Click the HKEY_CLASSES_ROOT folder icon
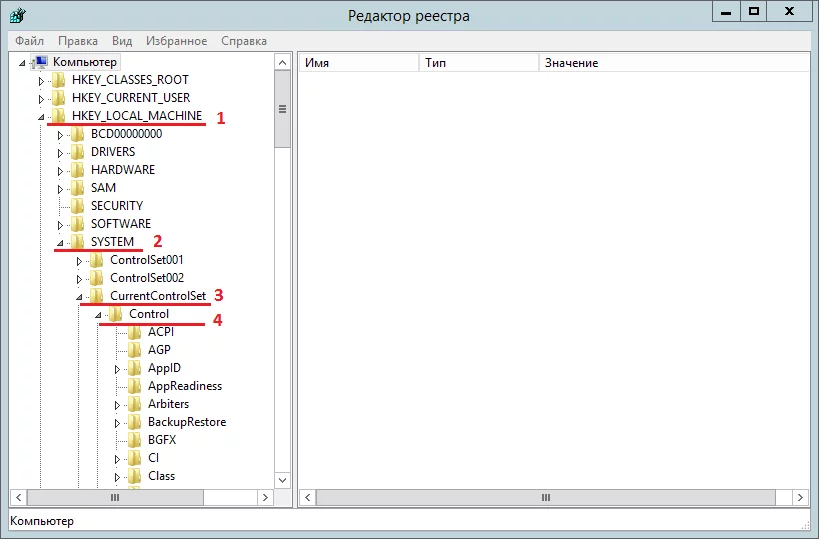 click(59, 80)
